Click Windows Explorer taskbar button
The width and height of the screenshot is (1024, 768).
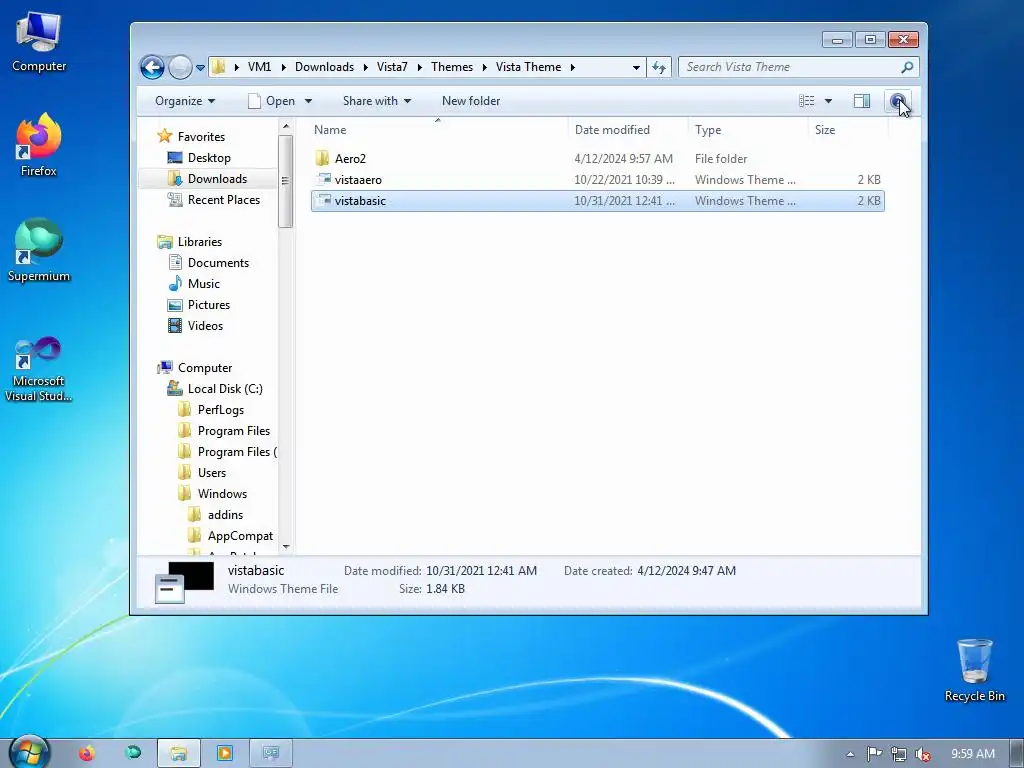pos(178,754)
